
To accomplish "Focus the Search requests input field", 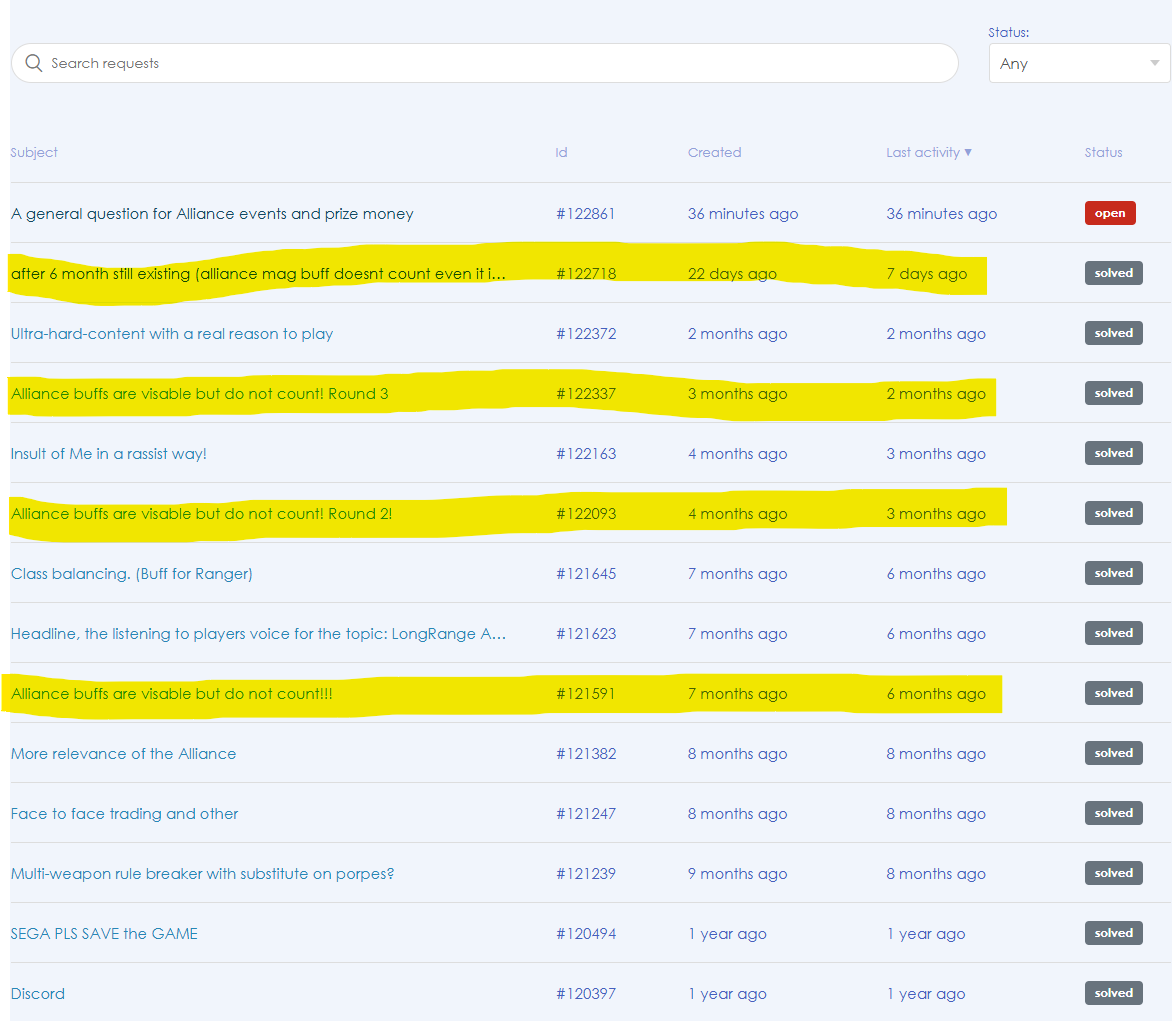I will [x=484, y=63].
